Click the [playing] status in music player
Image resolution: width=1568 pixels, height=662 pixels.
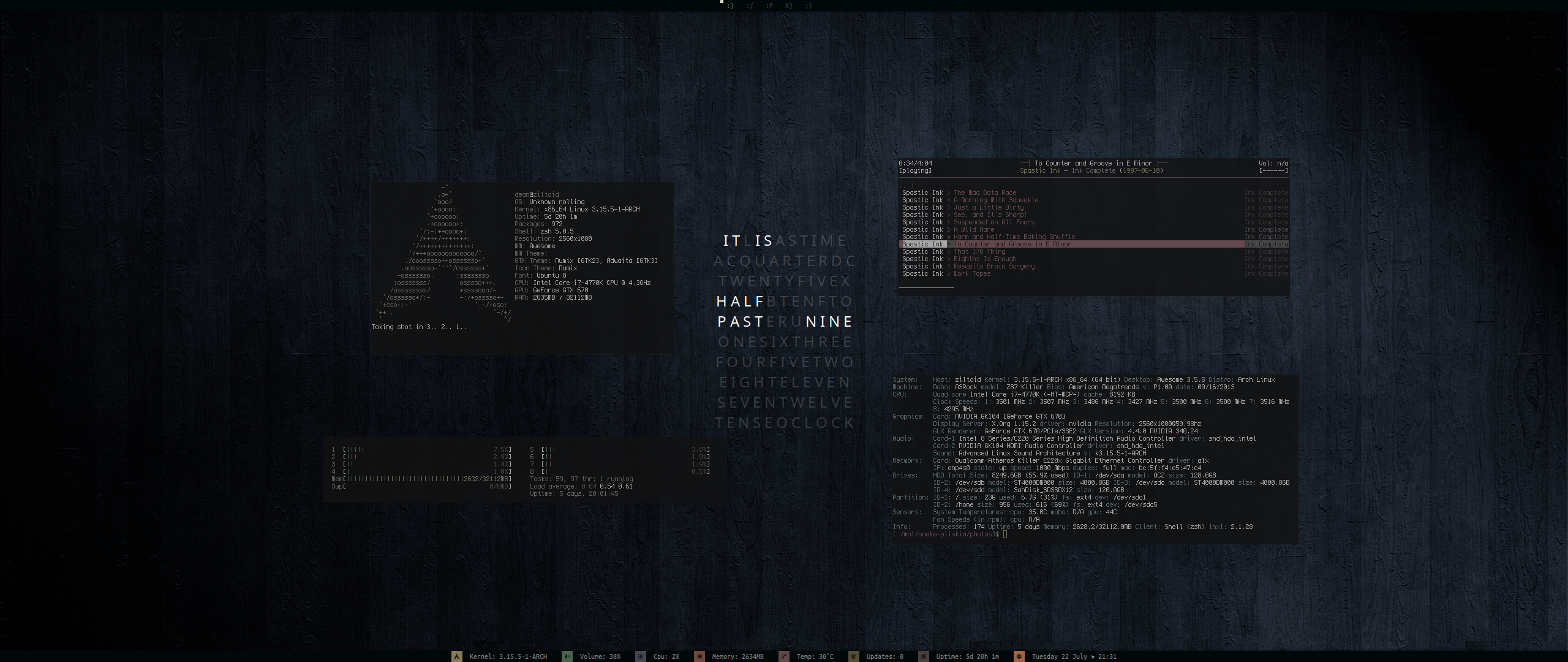click(915, 170)
